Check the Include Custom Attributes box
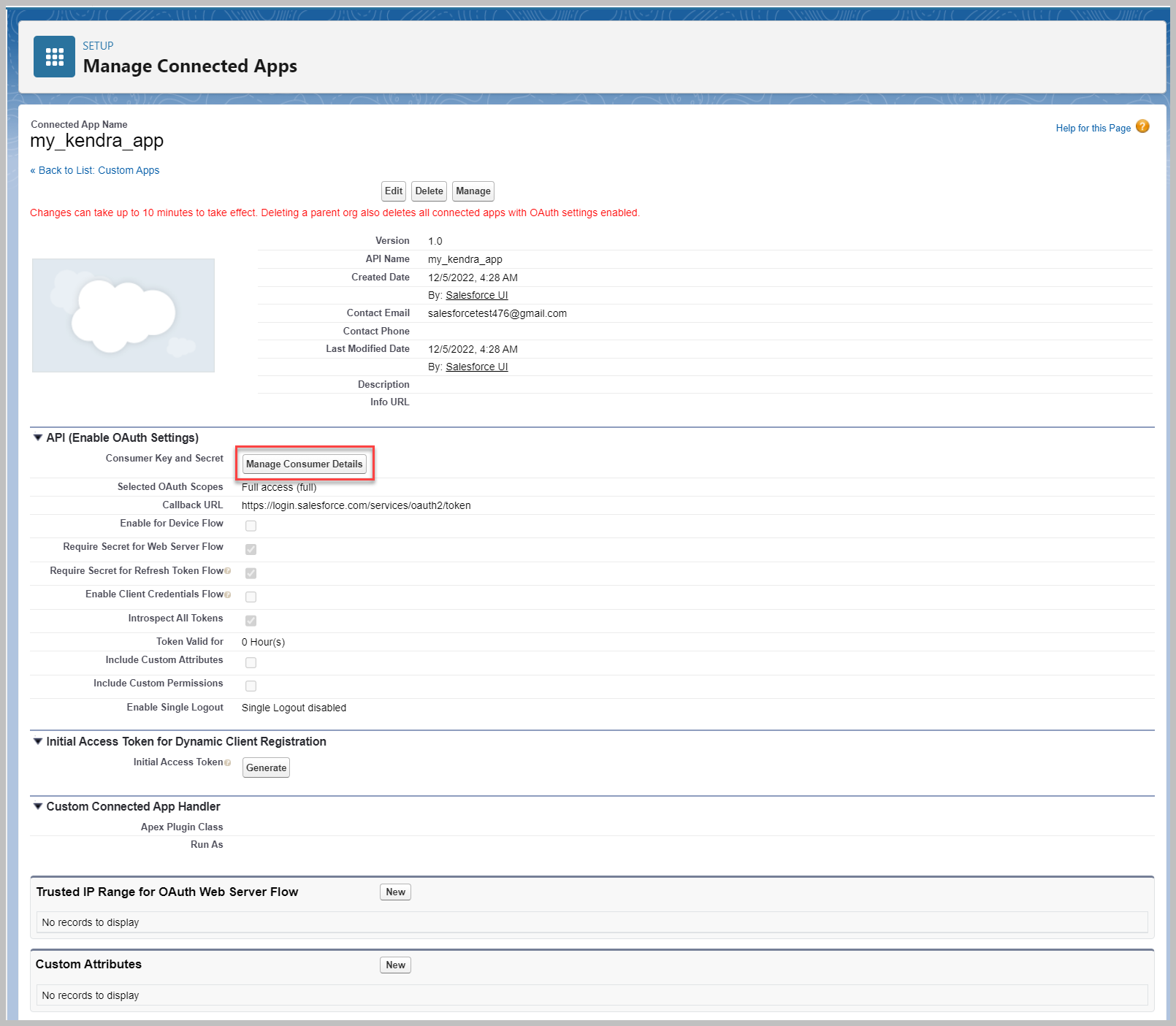This screenshot has width=1176, height=1026. [251, 662]
